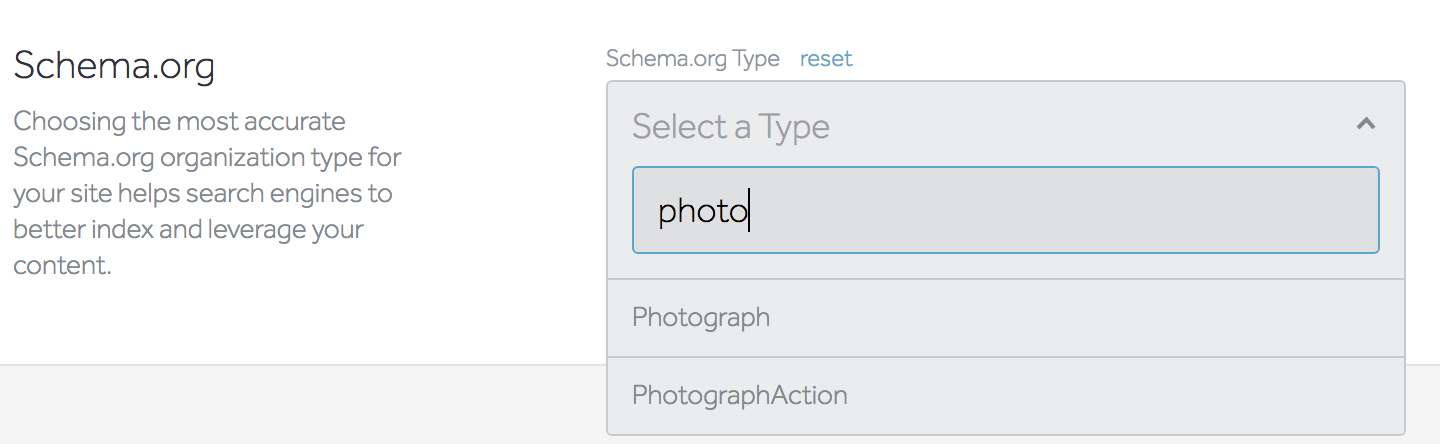This screenshot has height=444, width=1440.
Task: Click the Schema.org section heading
Action: point(114,67)
